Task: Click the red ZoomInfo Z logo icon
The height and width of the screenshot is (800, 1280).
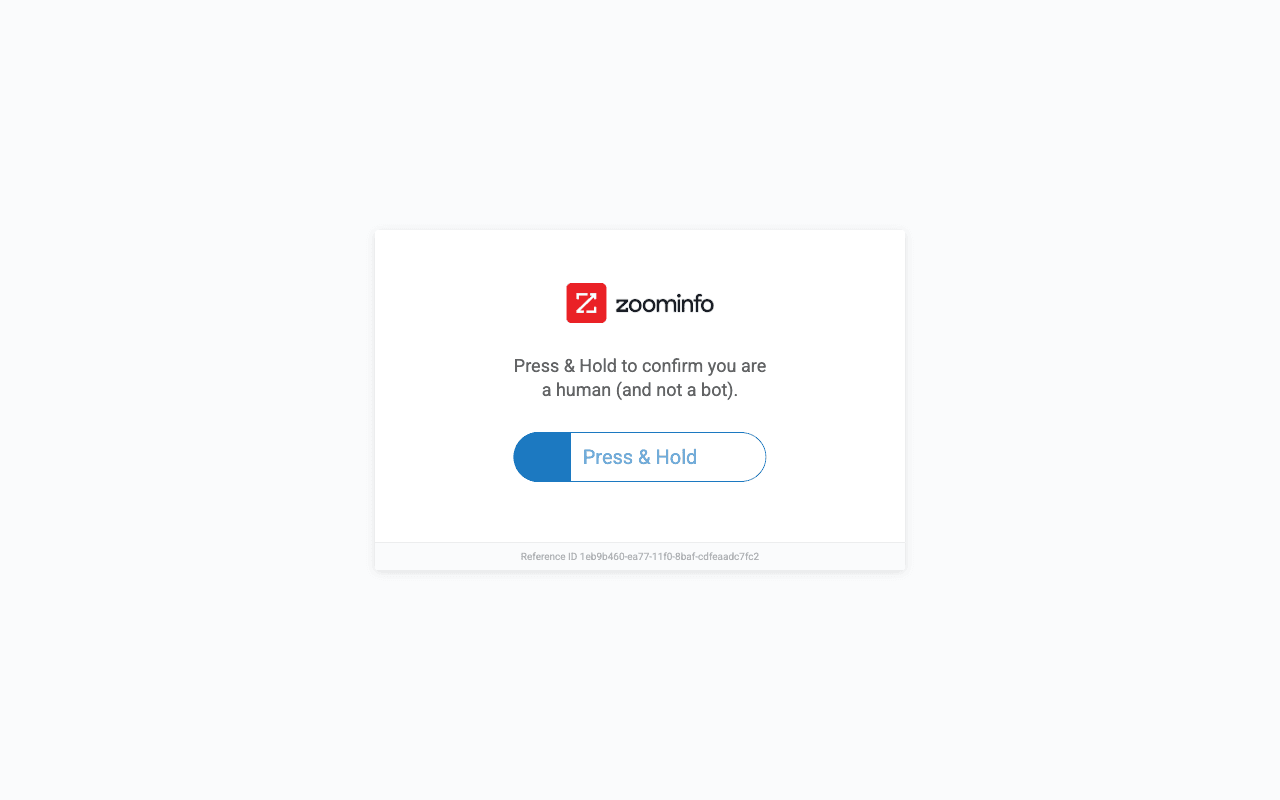Action: 586,303
